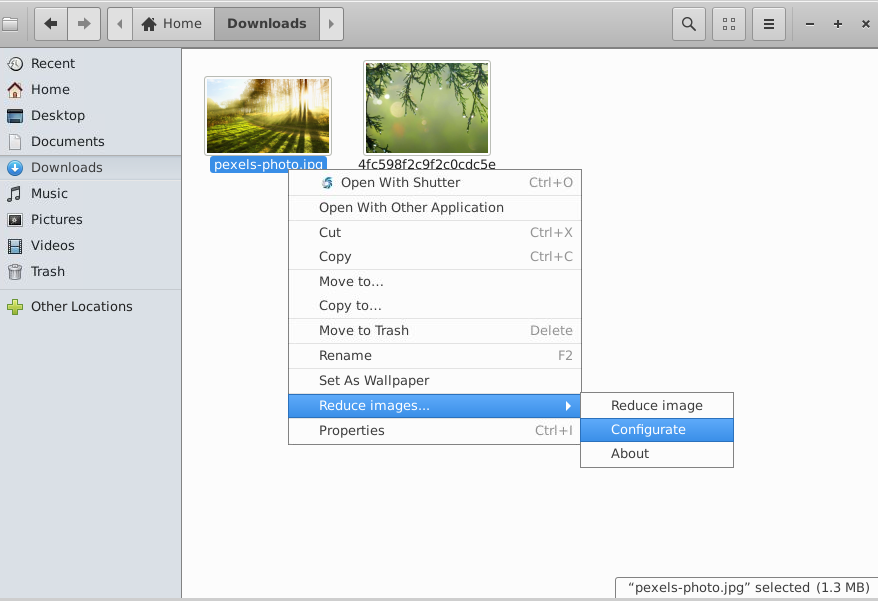Click the path bar left scroll arrow

click(x=120, y=24)
